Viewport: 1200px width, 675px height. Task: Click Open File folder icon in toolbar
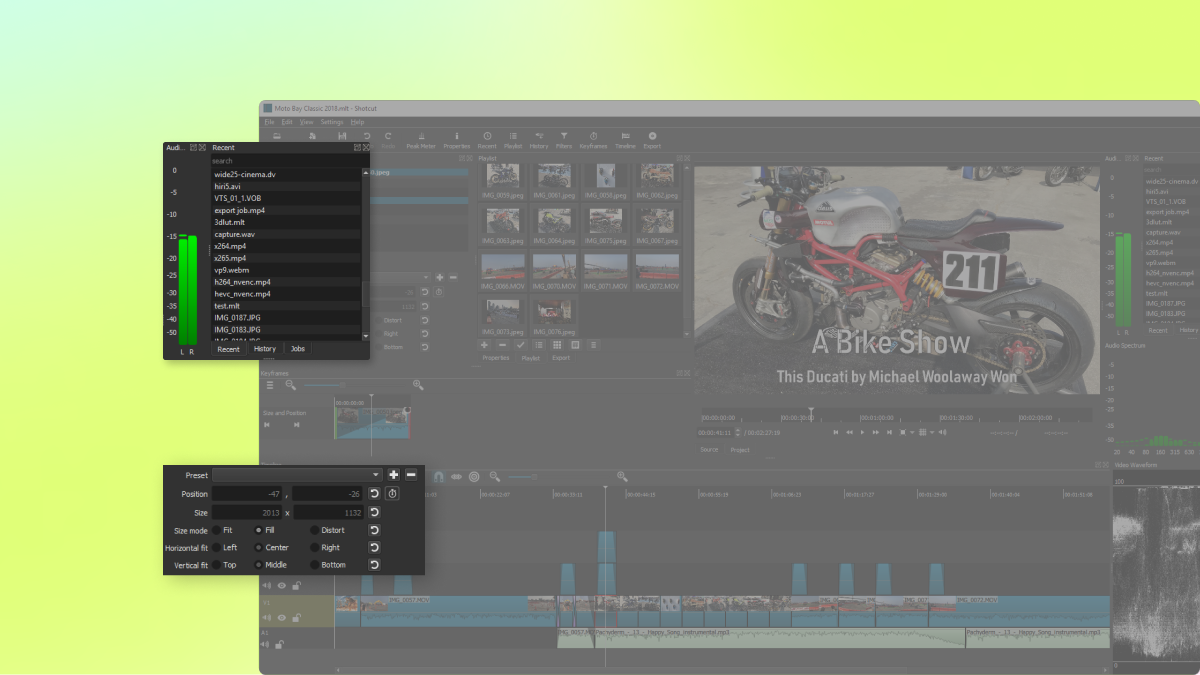(x=277, y=136)
